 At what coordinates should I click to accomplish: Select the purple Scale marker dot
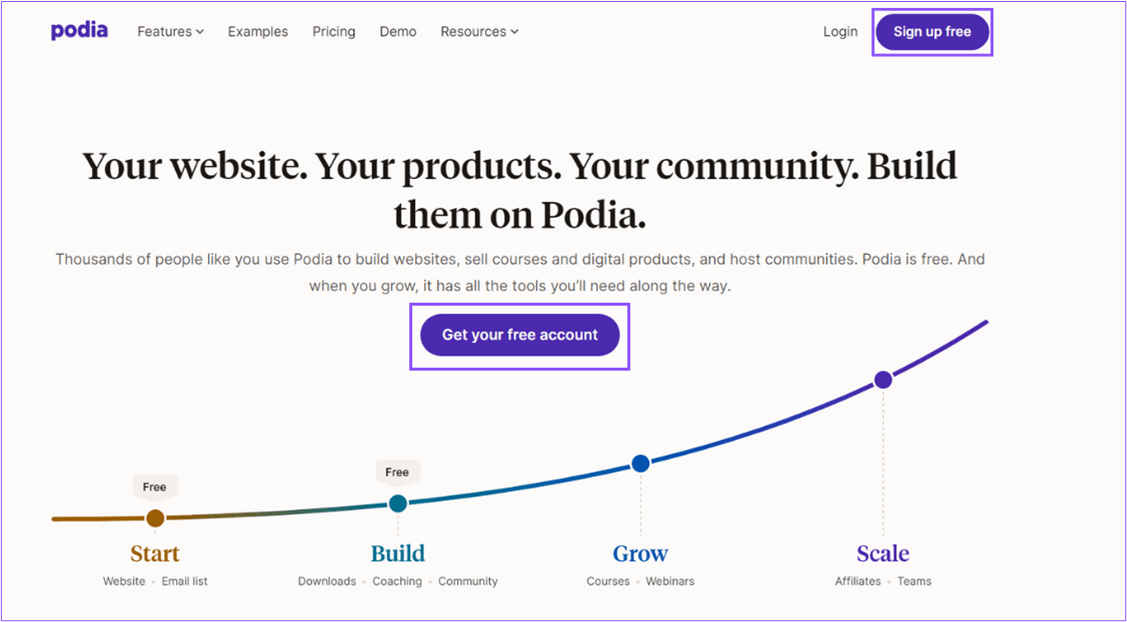pos(883,380)
